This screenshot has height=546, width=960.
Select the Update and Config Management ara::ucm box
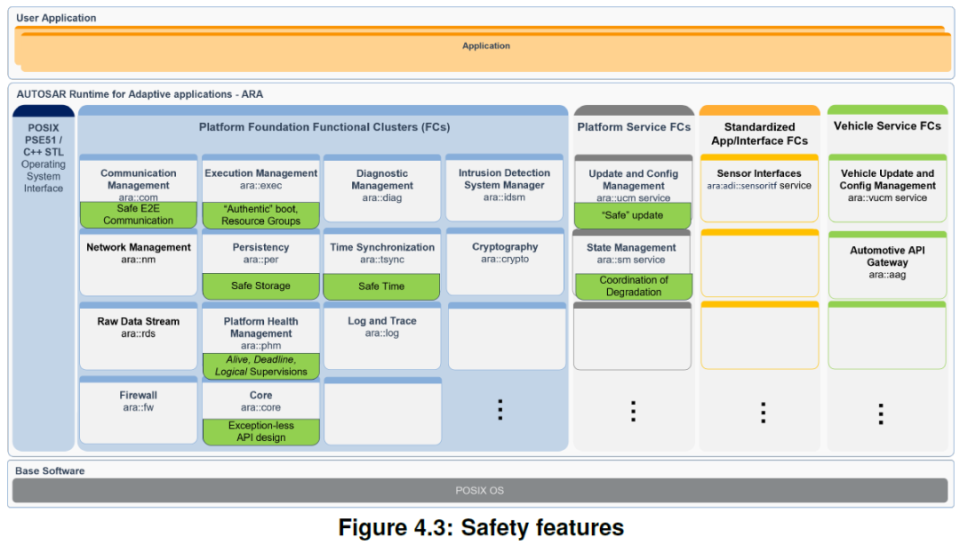coord(633,192)
